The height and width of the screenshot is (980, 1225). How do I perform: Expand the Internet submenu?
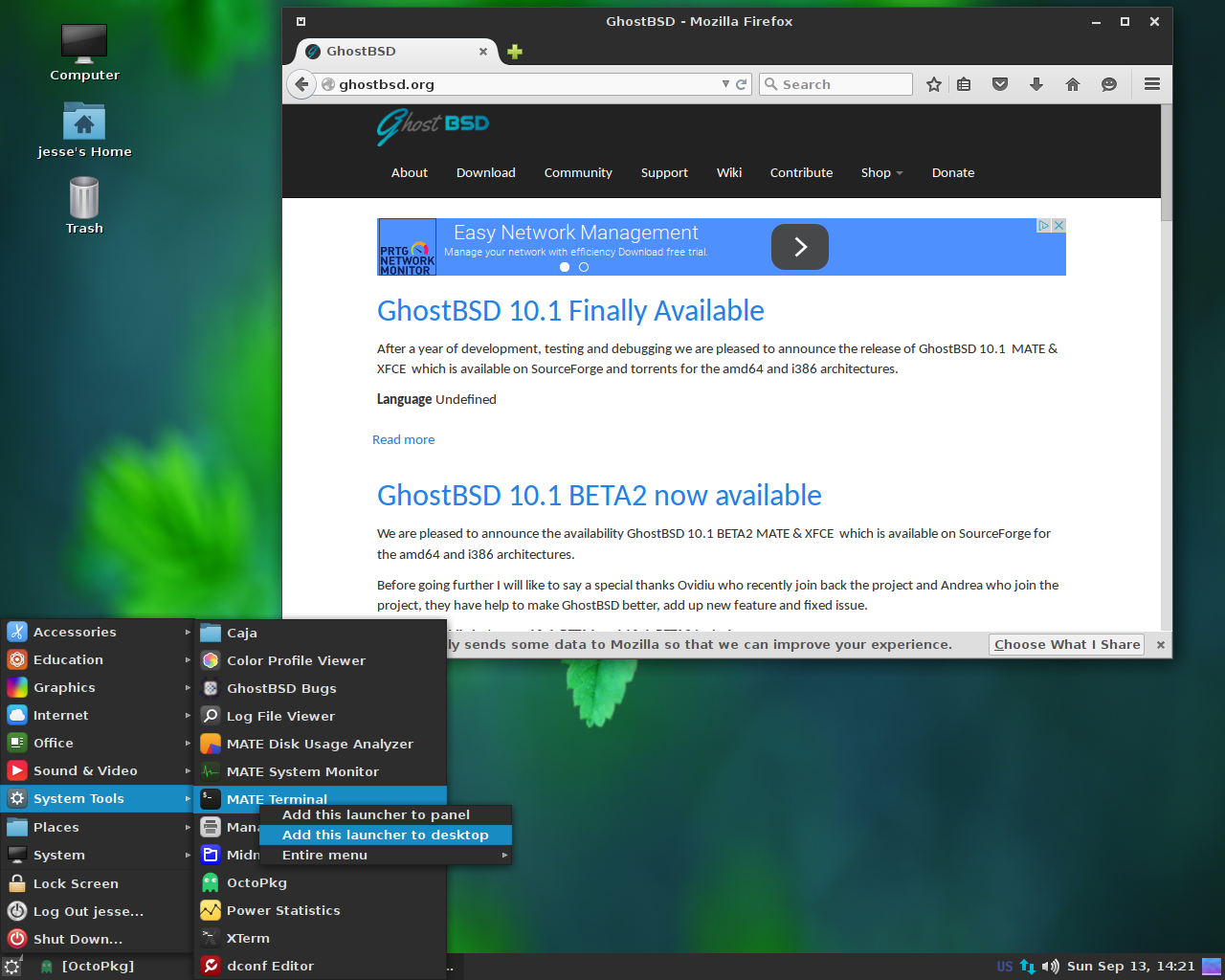[x=98, y=715]
